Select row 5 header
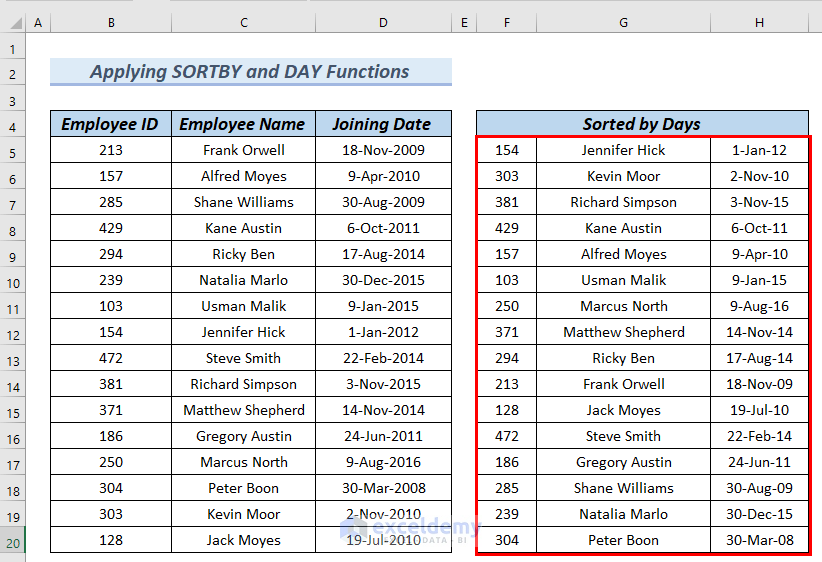This screenshot has width=822, height=562. pos(13,153)
